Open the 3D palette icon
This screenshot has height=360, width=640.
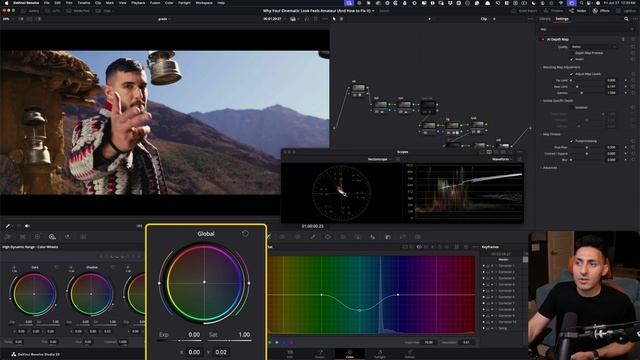click(418, 237)
